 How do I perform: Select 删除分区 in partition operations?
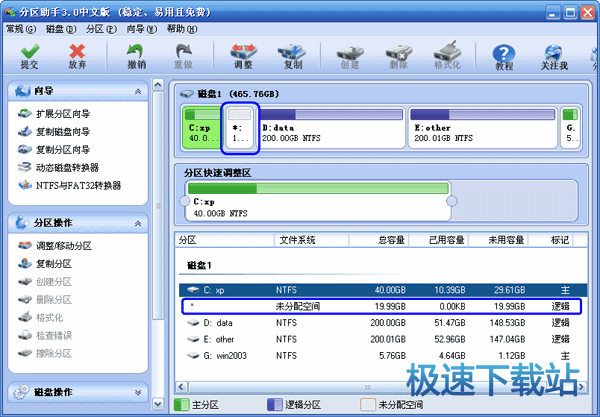click(x=45, y=300)
